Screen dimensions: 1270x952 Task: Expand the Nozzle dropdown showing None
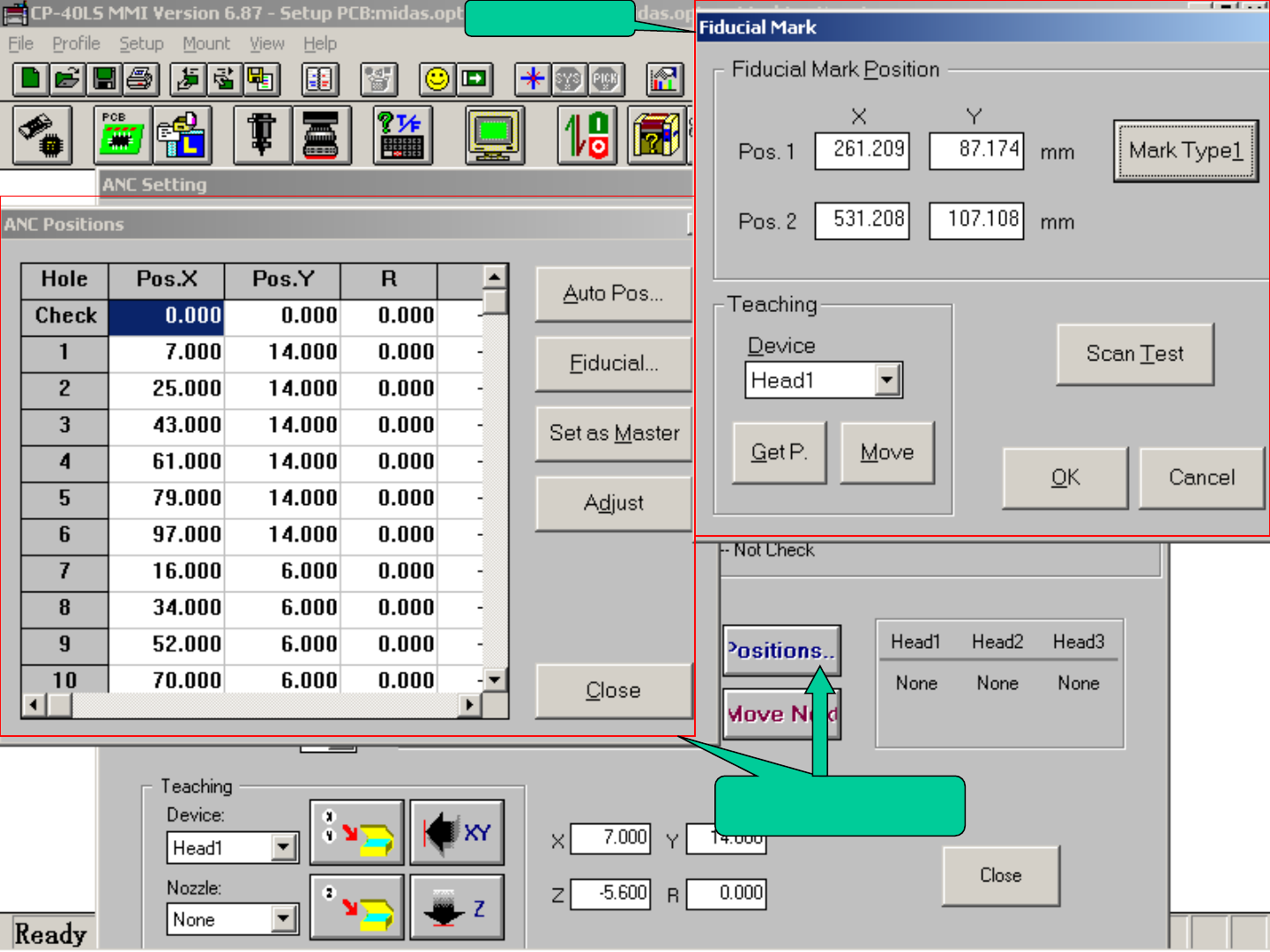(282, 919)
